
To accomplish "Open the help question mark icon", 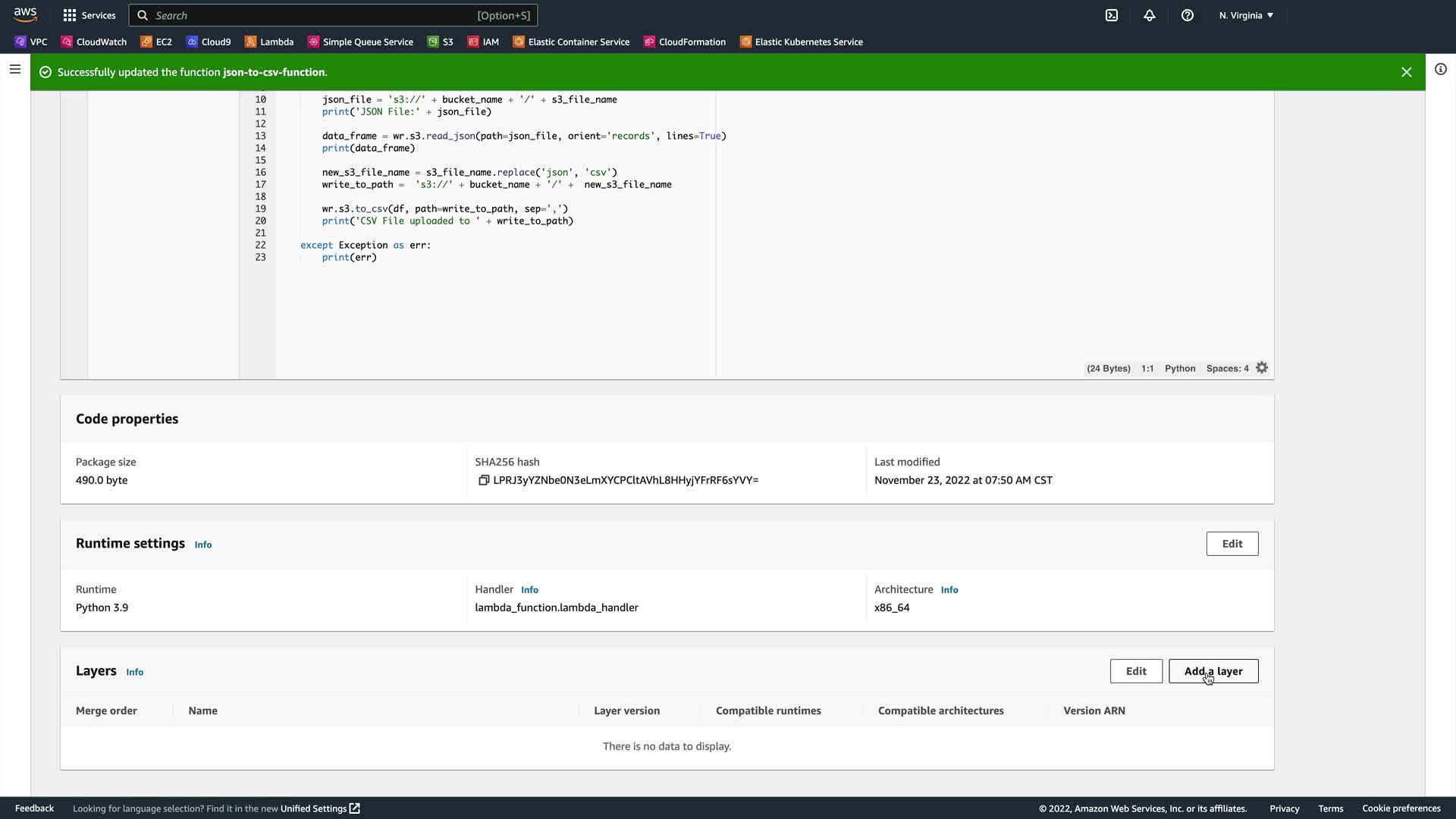I will tap(1188, 15).
